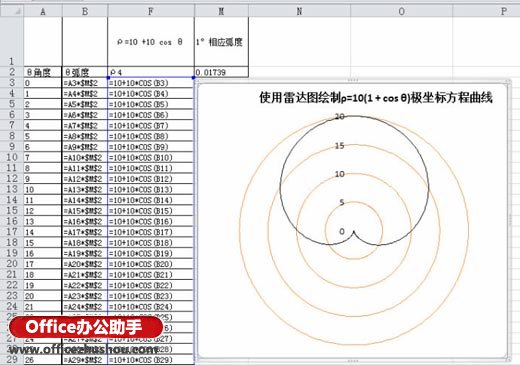
Task: Click formula cell =A16*$M$2
Action: 85,221
